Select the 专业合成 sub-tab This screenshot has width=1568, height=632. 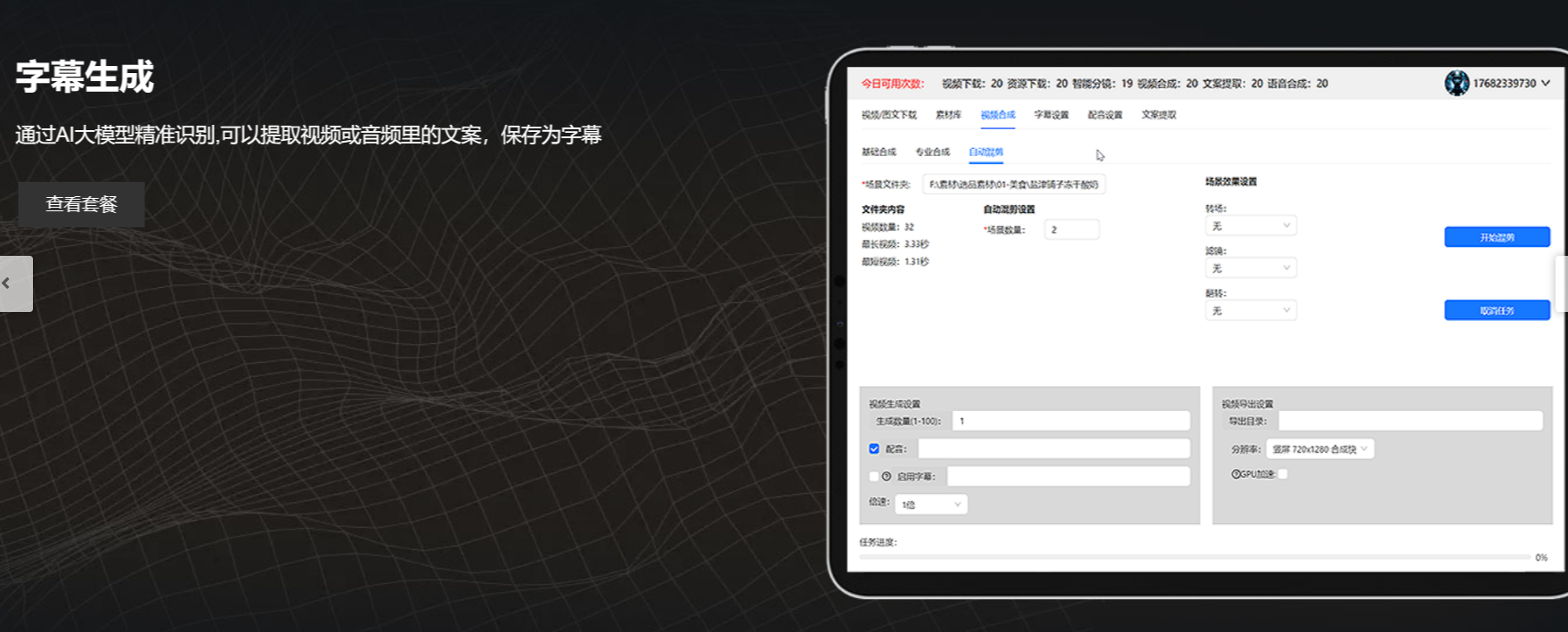click(933, 152)
